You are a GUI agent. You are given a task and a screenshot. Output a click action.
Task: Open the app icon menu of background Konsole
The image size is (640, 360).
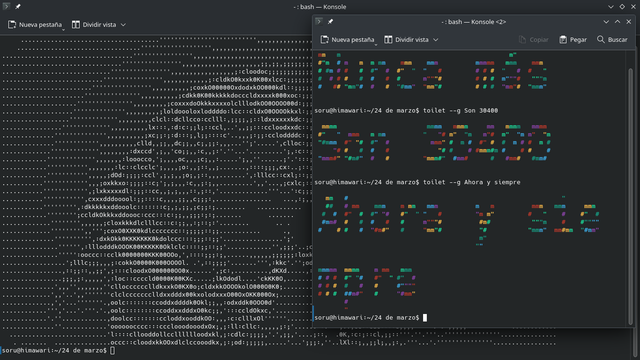tap(7, 7)
